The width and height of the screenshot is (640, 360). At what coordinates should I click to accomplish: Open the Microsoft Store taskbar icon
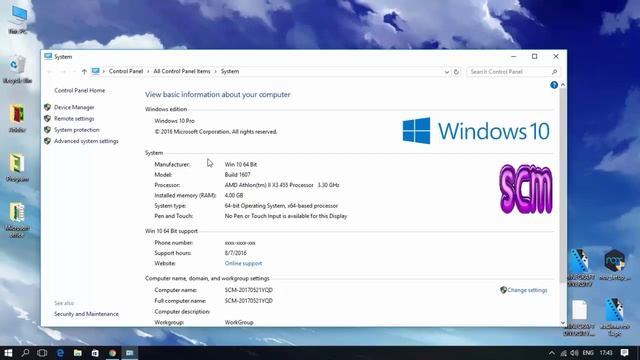pyautogui.click(x=95, y=353)
